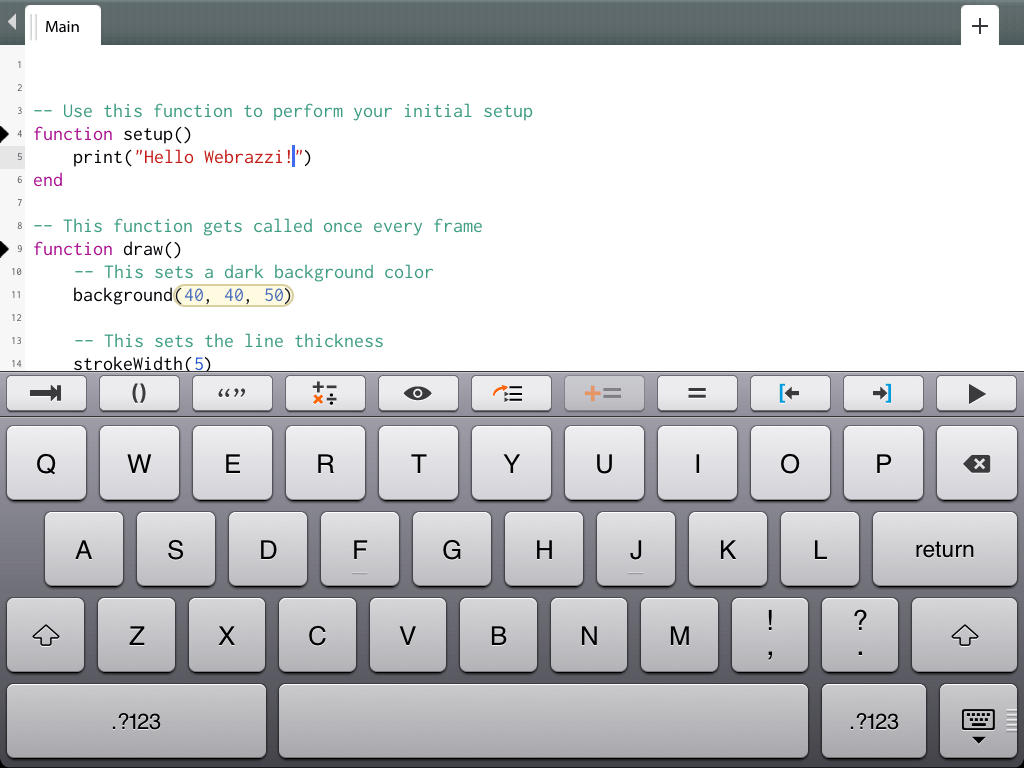Insert a tab using the tab key icon
Viewport: 1024px width, 768px height.
[x=46, y=393]
